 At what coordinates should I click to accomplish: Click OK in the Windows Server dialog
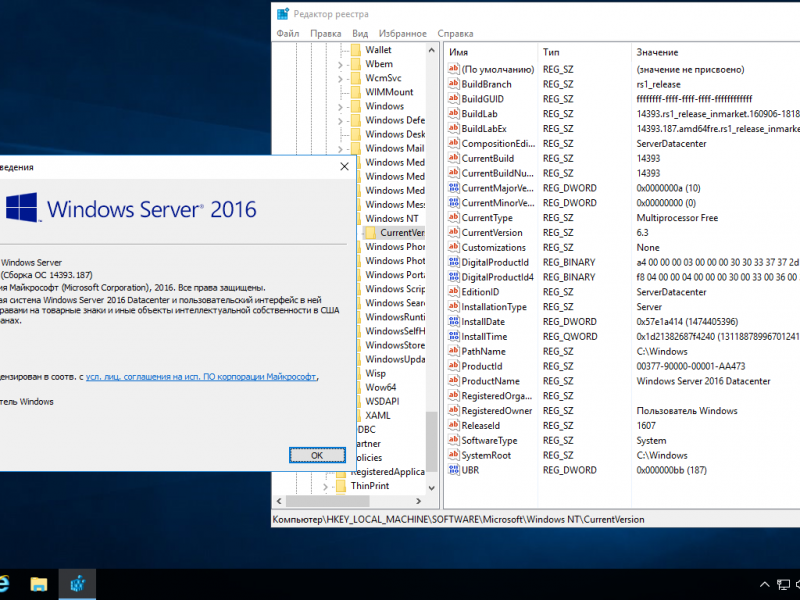[317, 455]
